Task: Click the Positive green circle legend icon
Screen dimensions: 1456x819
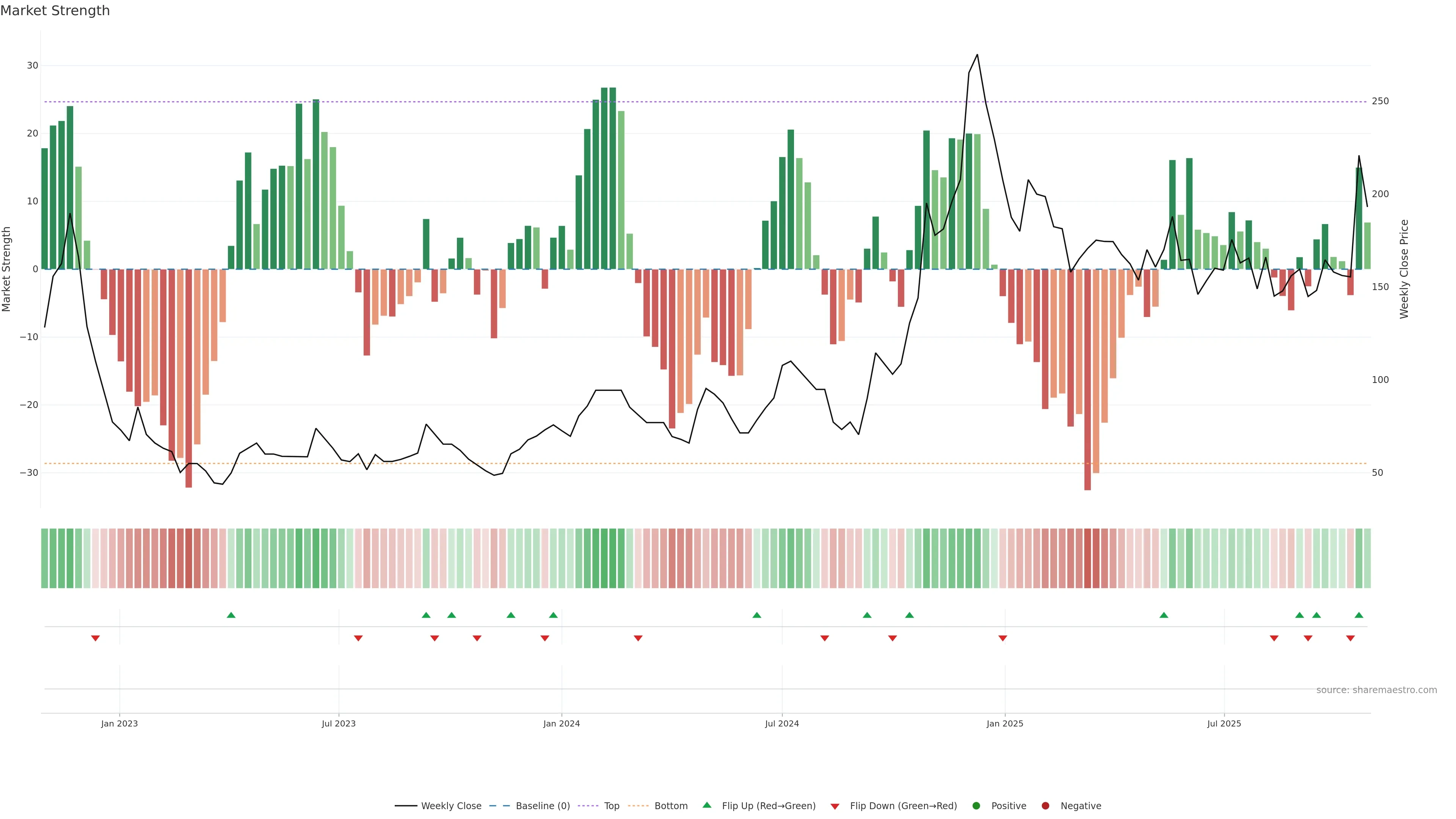Action: coord(976,805)
